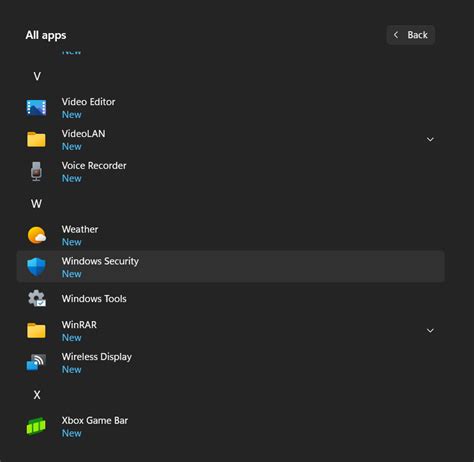Click the Voice Recorder label
474x462 pixels.
click(94, 166)
